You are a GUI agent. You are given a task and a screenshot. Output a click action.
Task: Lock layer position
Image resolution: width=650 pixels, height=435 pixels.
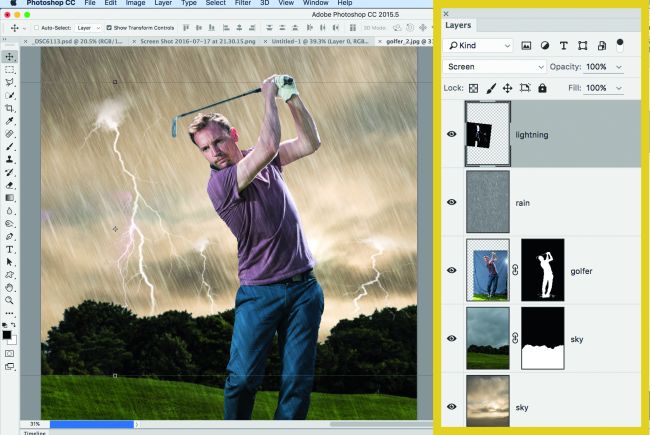[507, 88]
